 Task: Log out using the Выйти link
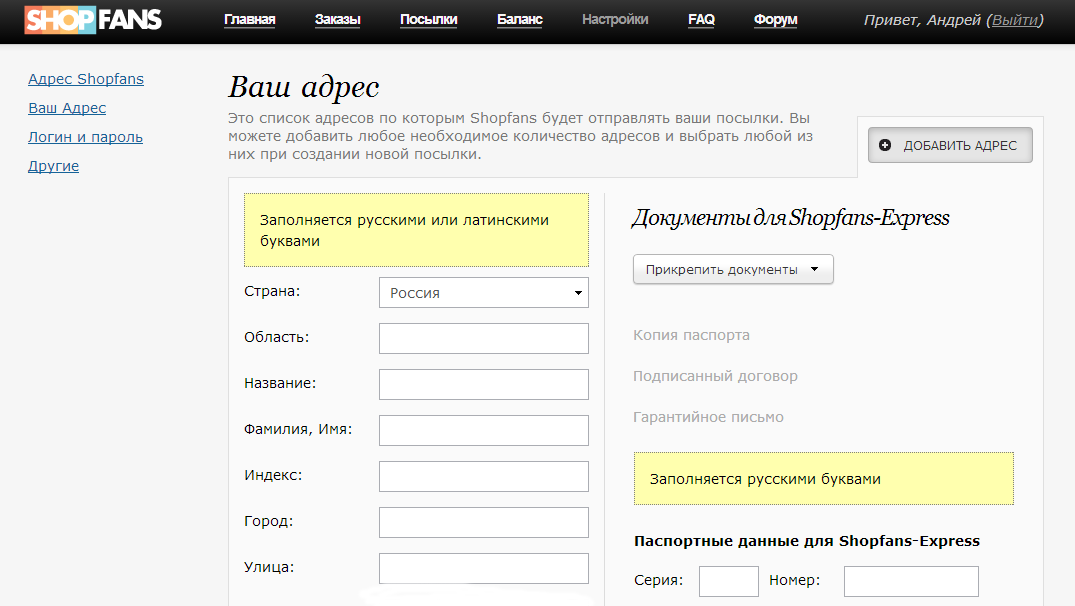1014,20
